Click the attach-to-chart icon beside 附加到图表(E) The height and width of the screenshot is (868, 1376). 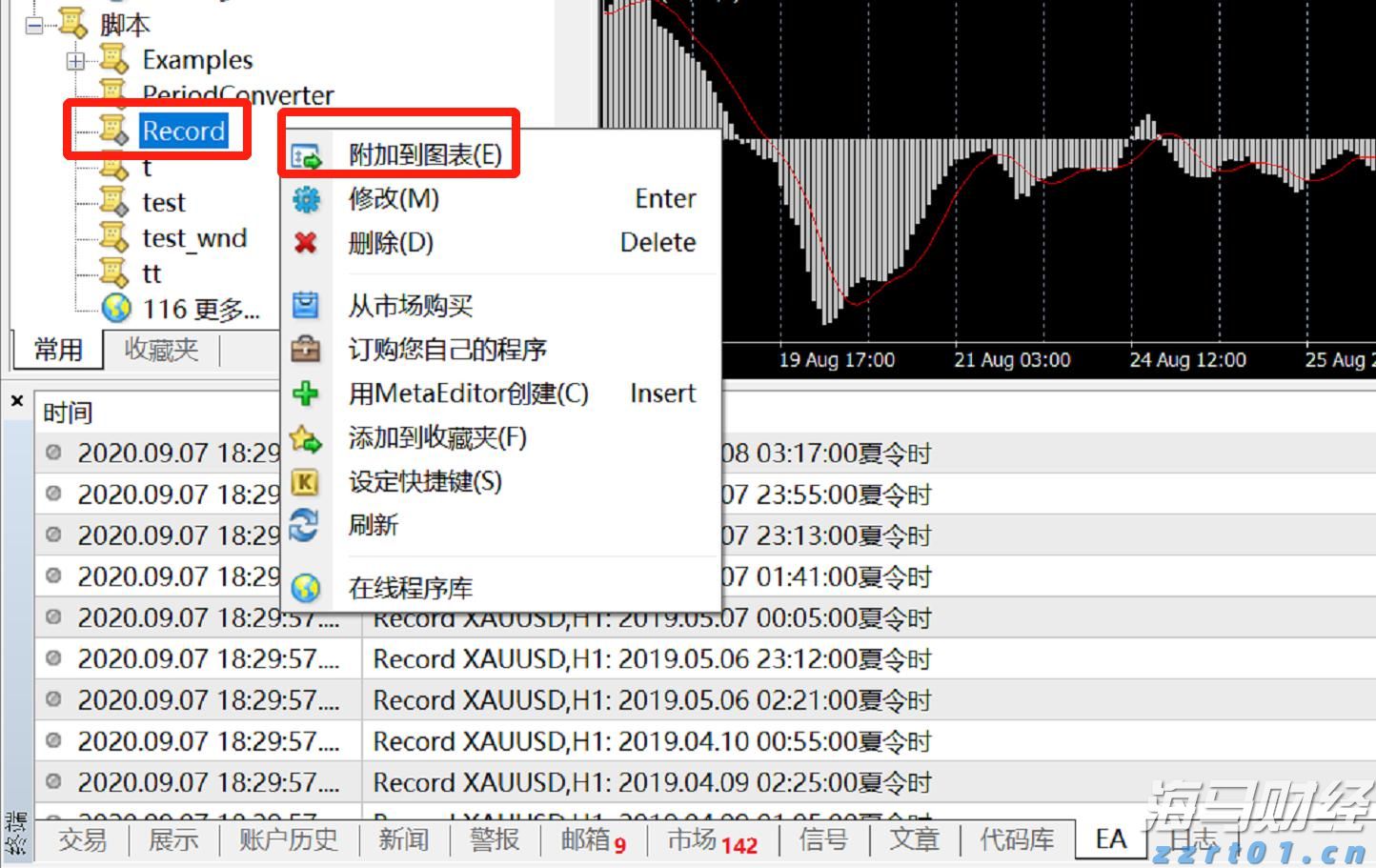tap(305, 151)
